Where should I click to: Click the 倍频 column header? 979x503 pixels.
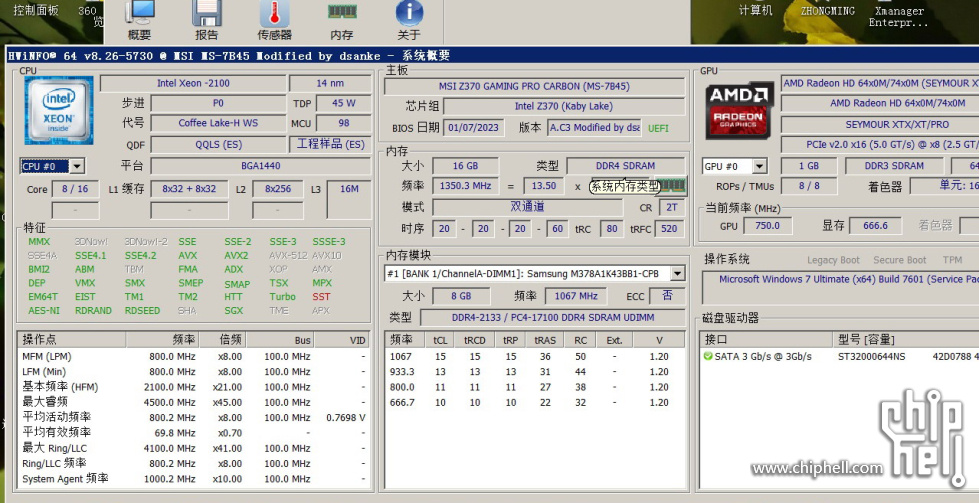tap(223, 339)
